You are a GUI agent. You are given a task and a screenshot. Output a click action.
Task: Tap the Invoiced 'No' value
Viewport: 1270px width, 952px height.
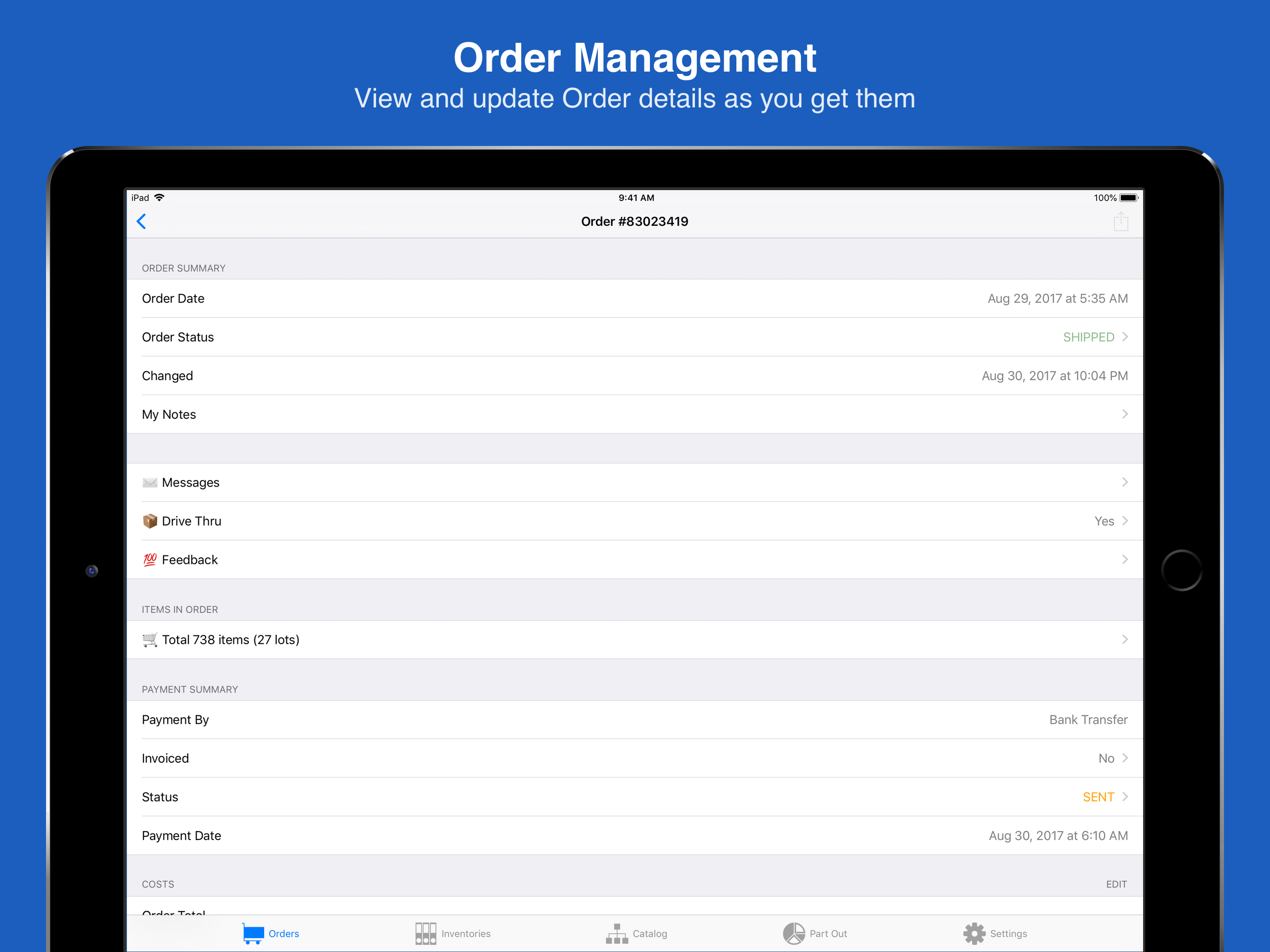coord(1106,759)
